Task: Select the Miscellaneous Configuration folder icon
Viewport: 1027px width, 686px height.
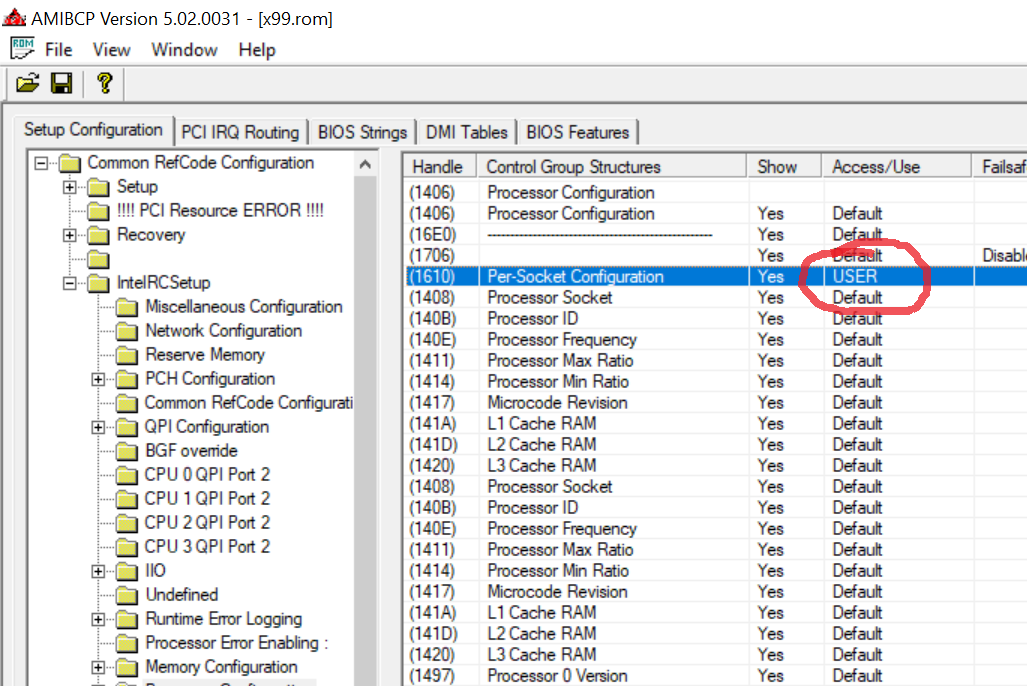Action: coord(126,307)
